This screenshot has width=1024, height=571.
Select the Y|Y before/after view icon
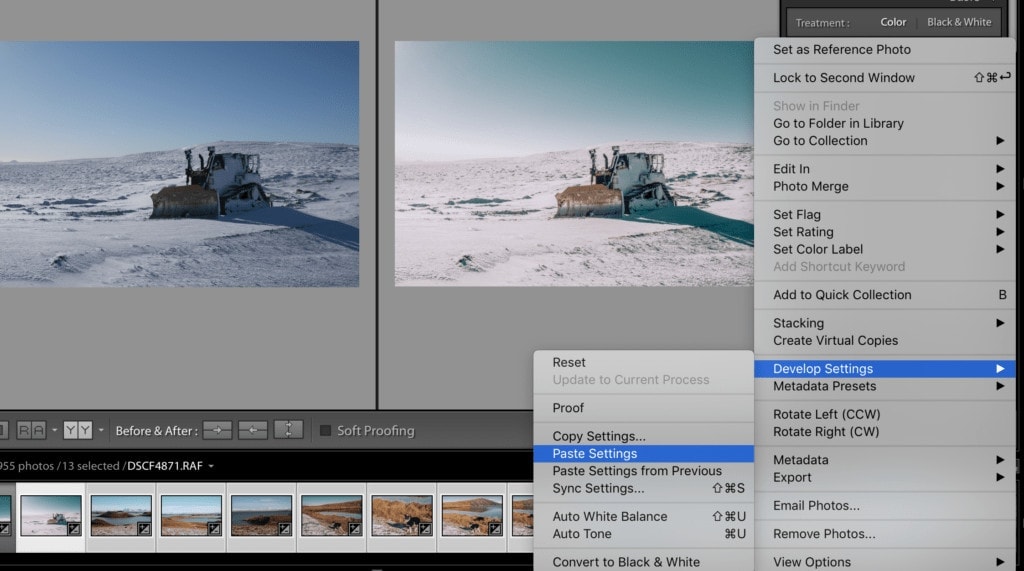(77, 430)
